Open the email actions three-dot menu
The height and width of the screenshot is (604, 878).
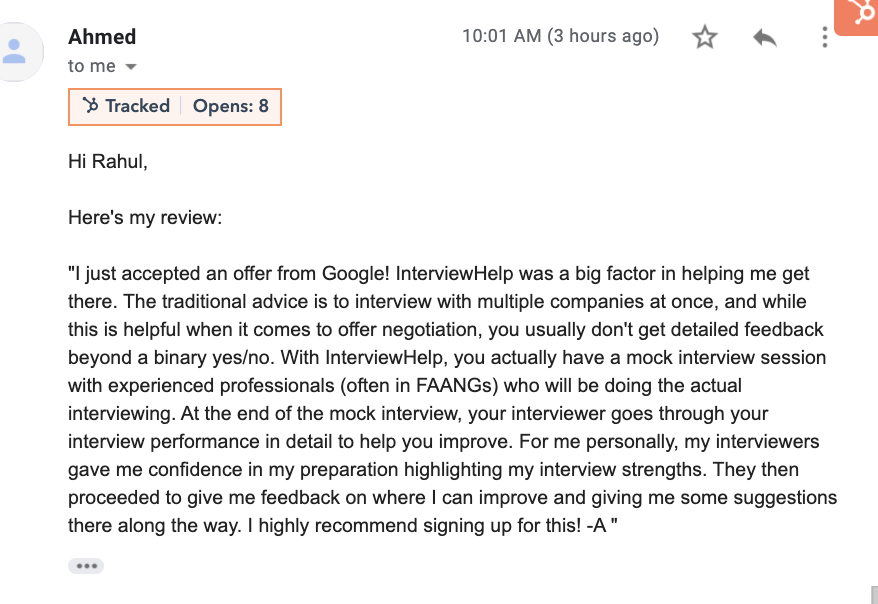825,36
